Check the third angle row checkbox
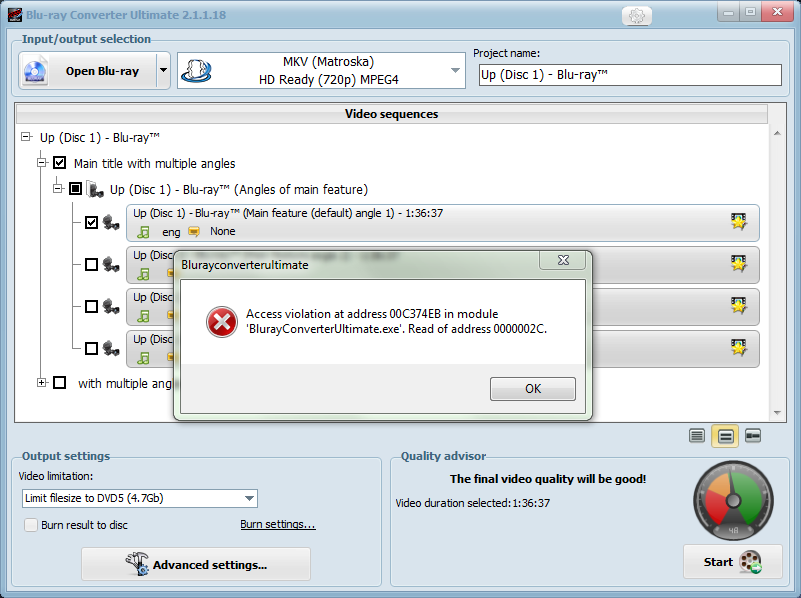The width and height of the screenshot is (801, 598). click(91, 306)
